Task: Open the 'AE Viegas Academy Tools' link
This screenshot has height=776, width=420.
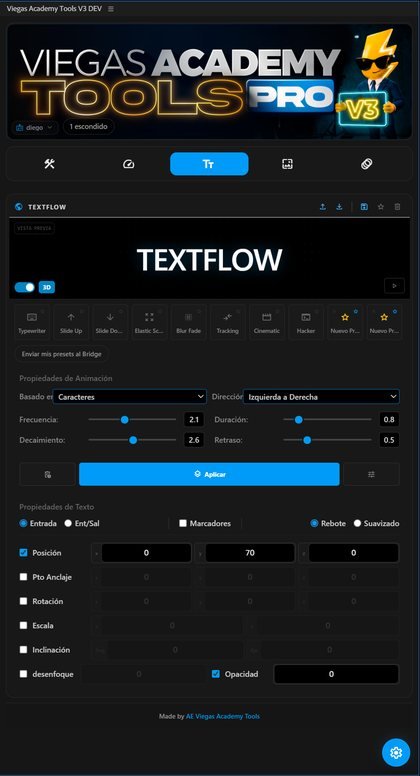Action: click(223, 716)
